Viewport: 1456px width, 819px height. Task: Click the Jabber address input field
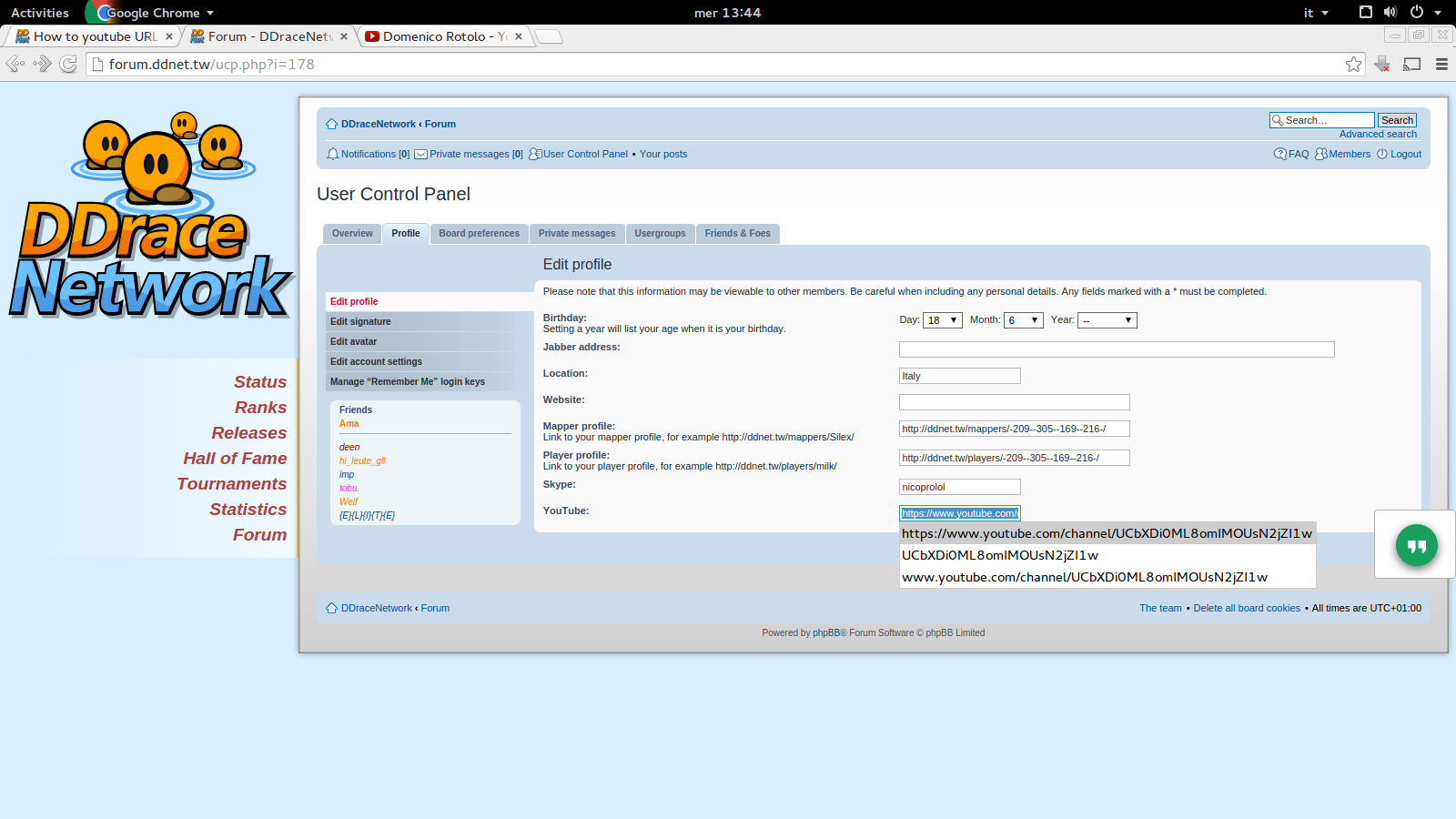[x=1116, y=349]
